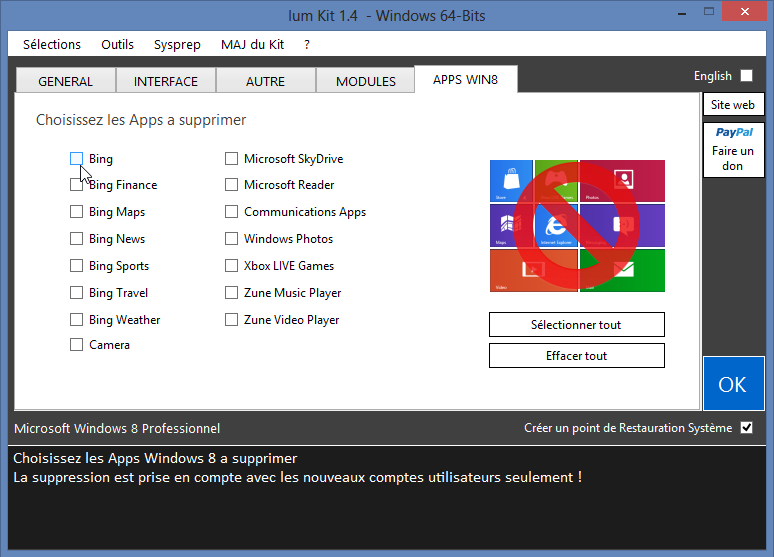Check the Bing app checkbox
This screenshot has height=557, width=774.
pos(77,159)
